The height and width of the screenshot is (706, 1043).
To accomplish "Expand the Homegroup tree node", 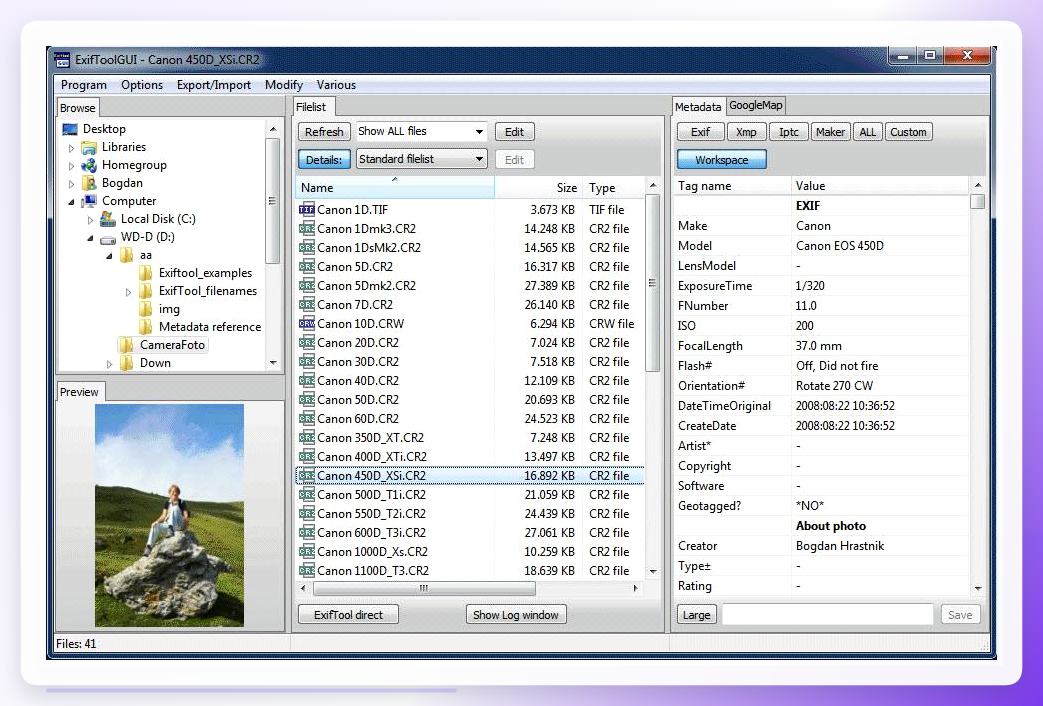I will (71, 166).
